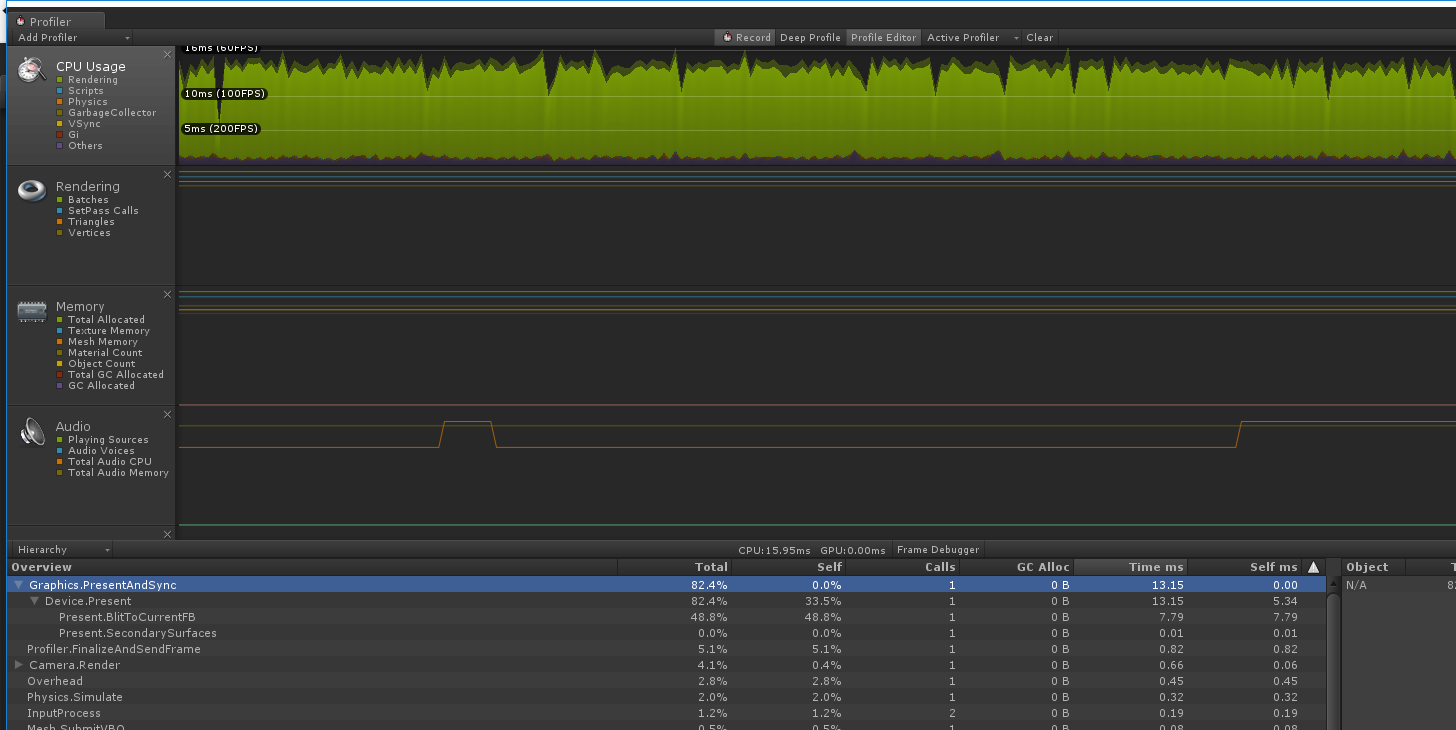Click the Triangles color swatch
Screen dimensions: 1456x730
coord(60,222)
